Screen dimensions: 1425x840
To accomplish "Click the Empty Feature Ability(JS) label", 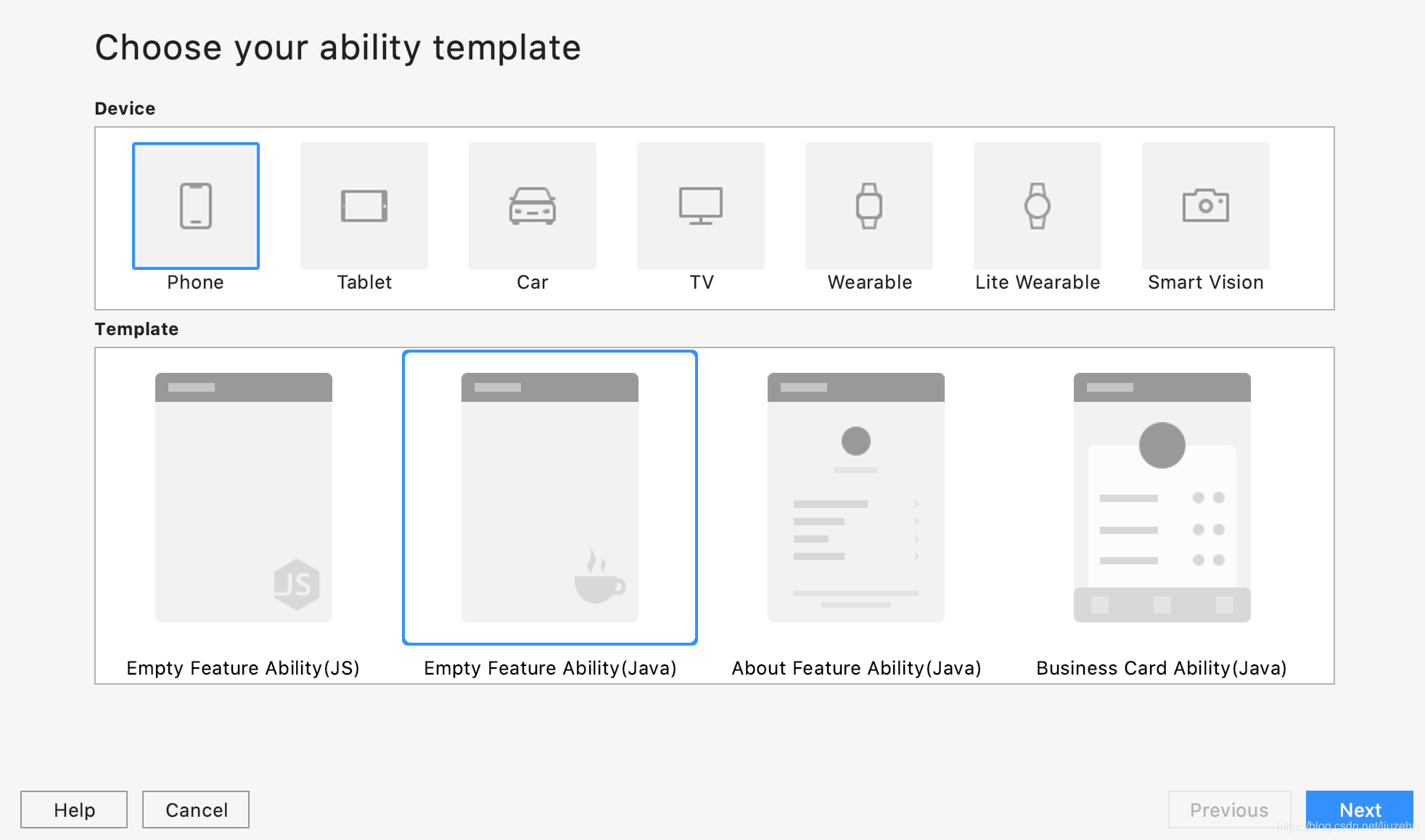I will [x=243, y=668].
